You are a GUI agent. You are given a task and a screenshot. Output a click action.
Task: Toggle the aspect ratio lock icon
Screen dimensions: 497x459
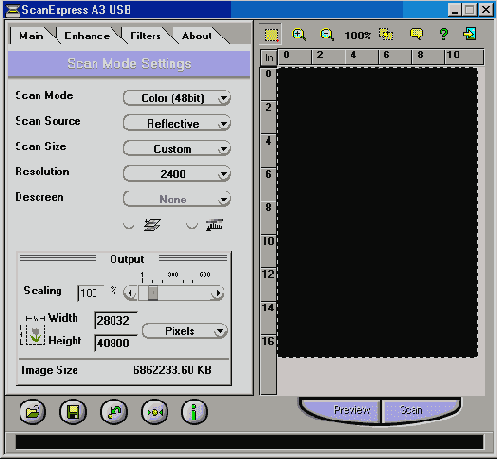pyautogui.click(x=33, y=335)
